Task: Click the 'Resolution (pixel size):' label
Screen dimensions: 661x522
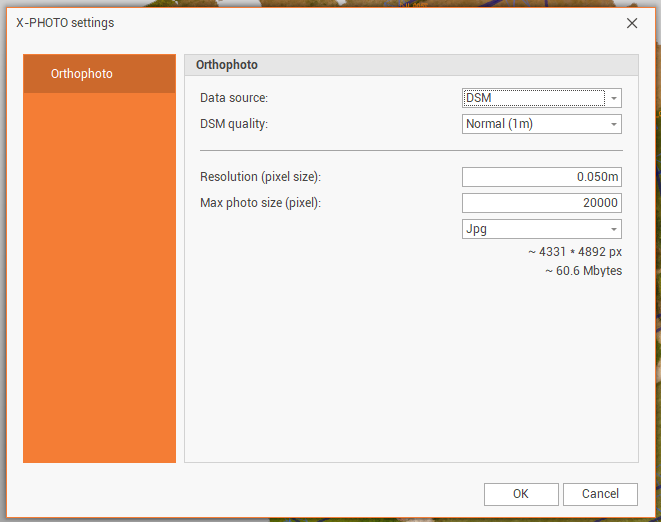Action: [260, 177]
